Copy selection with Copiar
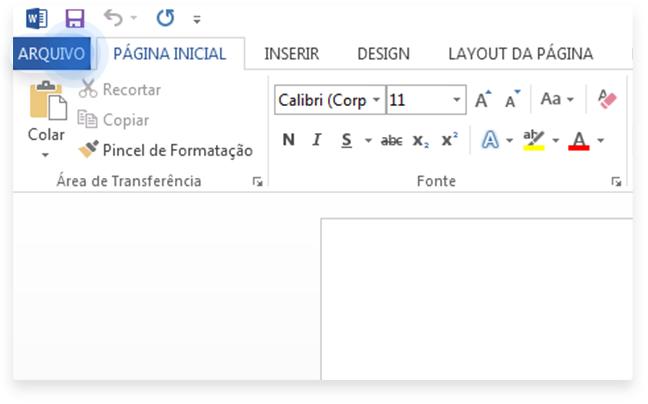This screenshot has height=404, width=648. pyautogui.click(x=114, y=120)
